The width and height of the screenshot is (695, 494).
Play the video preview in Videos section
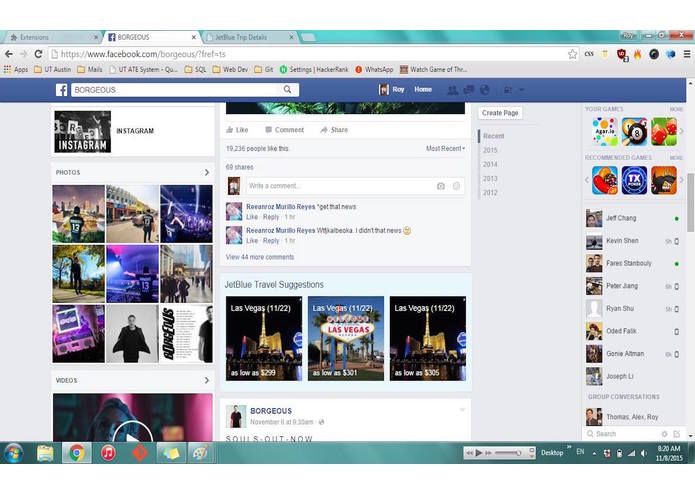[x=133, y=436]
